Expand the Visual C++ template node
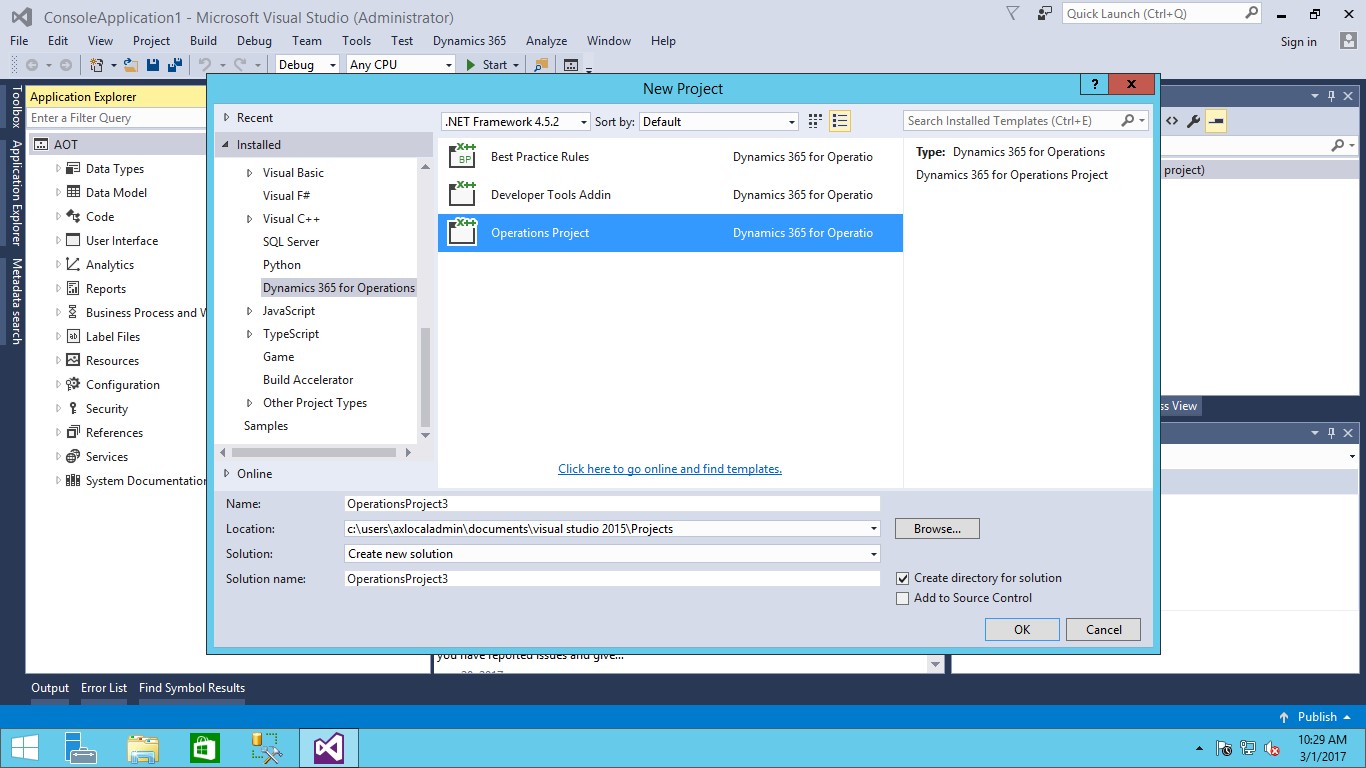1366x768 pixels. coord(250,219)
